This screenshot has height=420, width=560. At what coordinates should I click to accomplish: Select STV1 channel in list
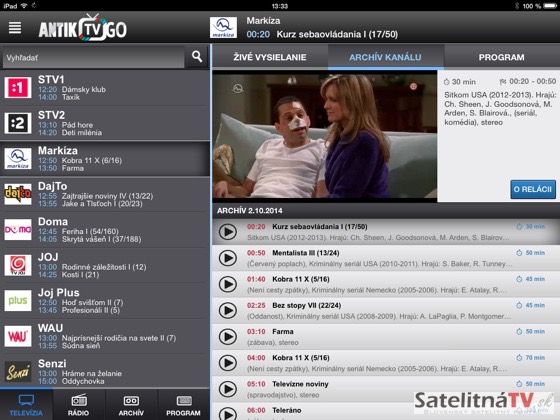pyautogui.click(x=105, y=88)
